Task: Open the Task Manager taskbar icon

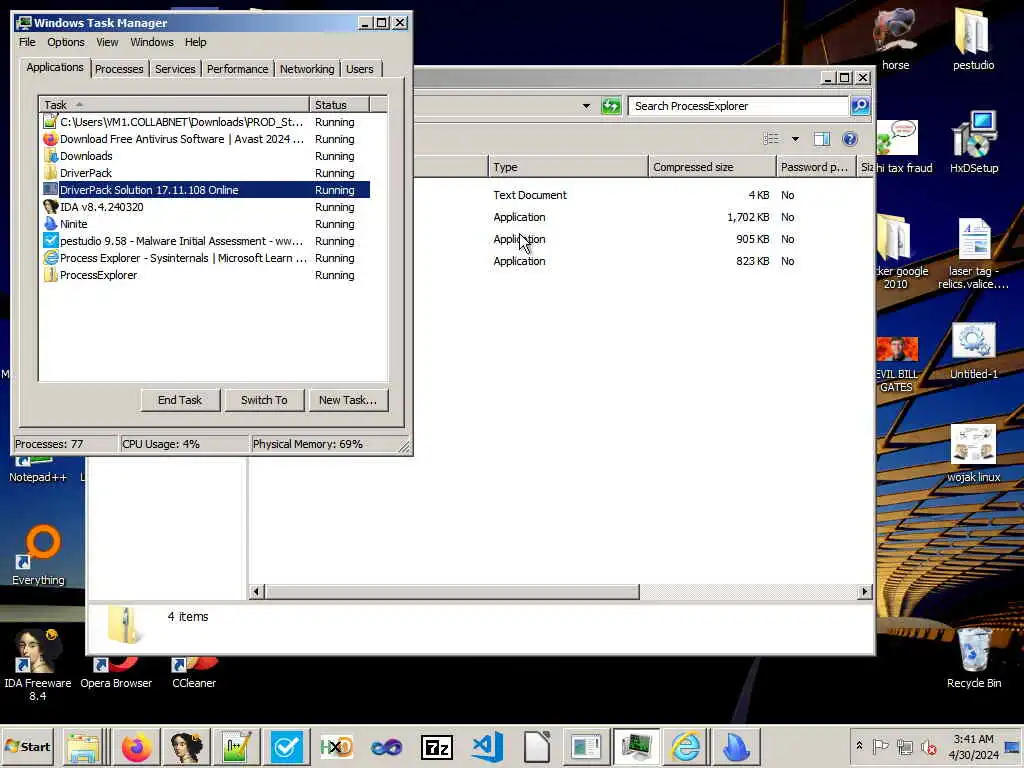Action: (x=636, y=746)
